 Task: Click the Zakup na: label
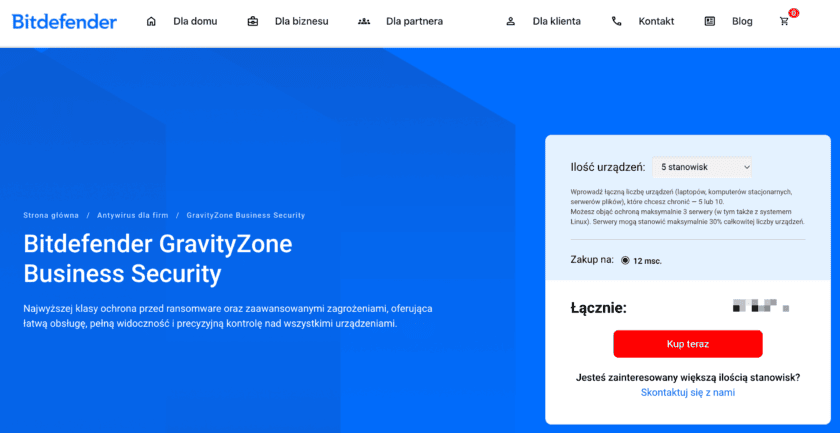click(592, 260)
